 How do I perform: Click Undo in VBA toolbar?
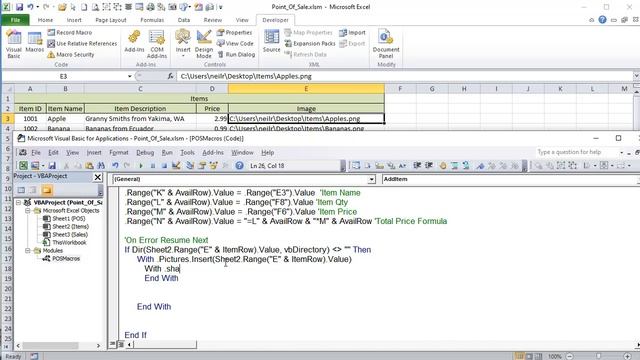click(x=116, y=166)
